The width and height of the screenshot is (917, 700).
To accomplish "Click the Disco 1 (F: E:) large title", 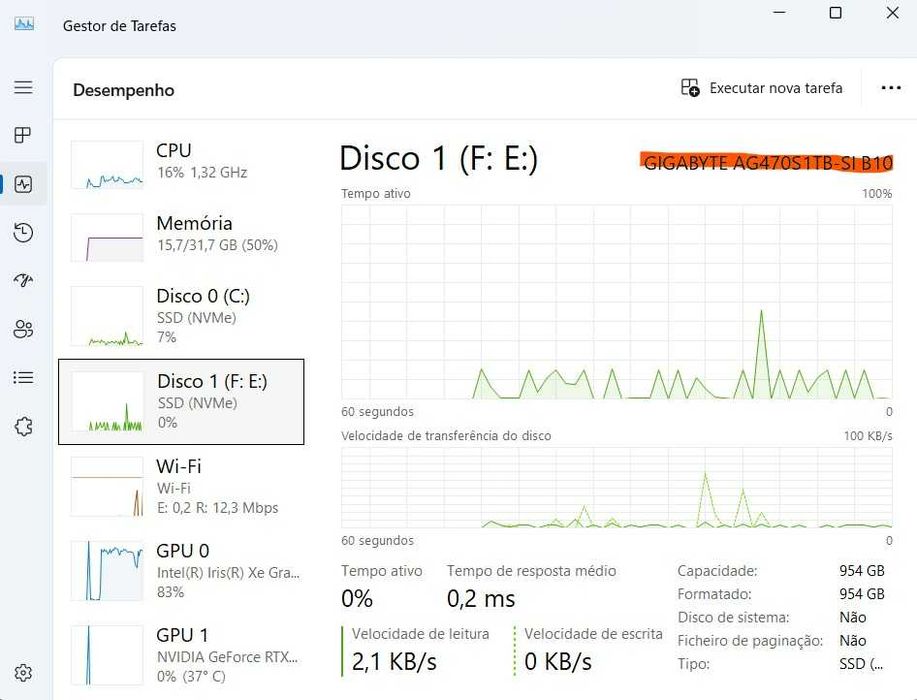I will click(x=439, y=158).
